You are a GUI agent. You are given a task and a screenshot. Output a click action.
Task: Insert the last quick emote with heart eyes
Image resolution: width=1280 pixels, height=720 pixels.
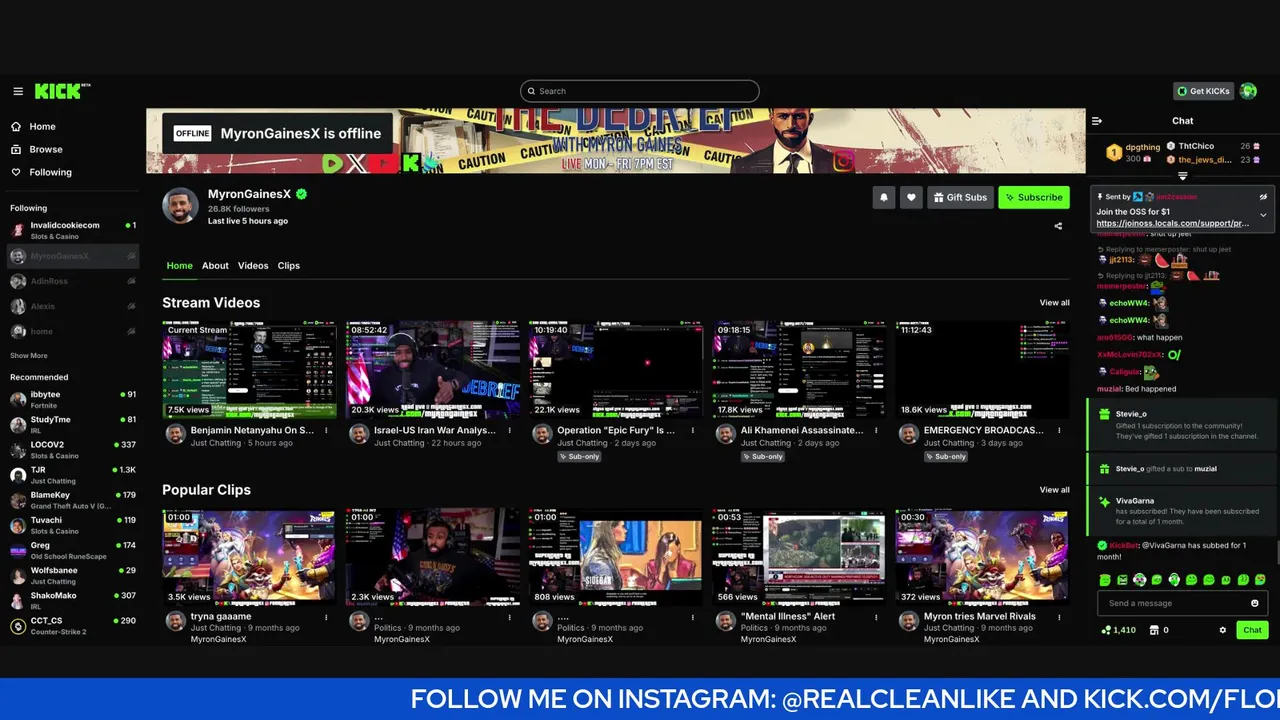pyautogui.click(x=1260, y=580)
